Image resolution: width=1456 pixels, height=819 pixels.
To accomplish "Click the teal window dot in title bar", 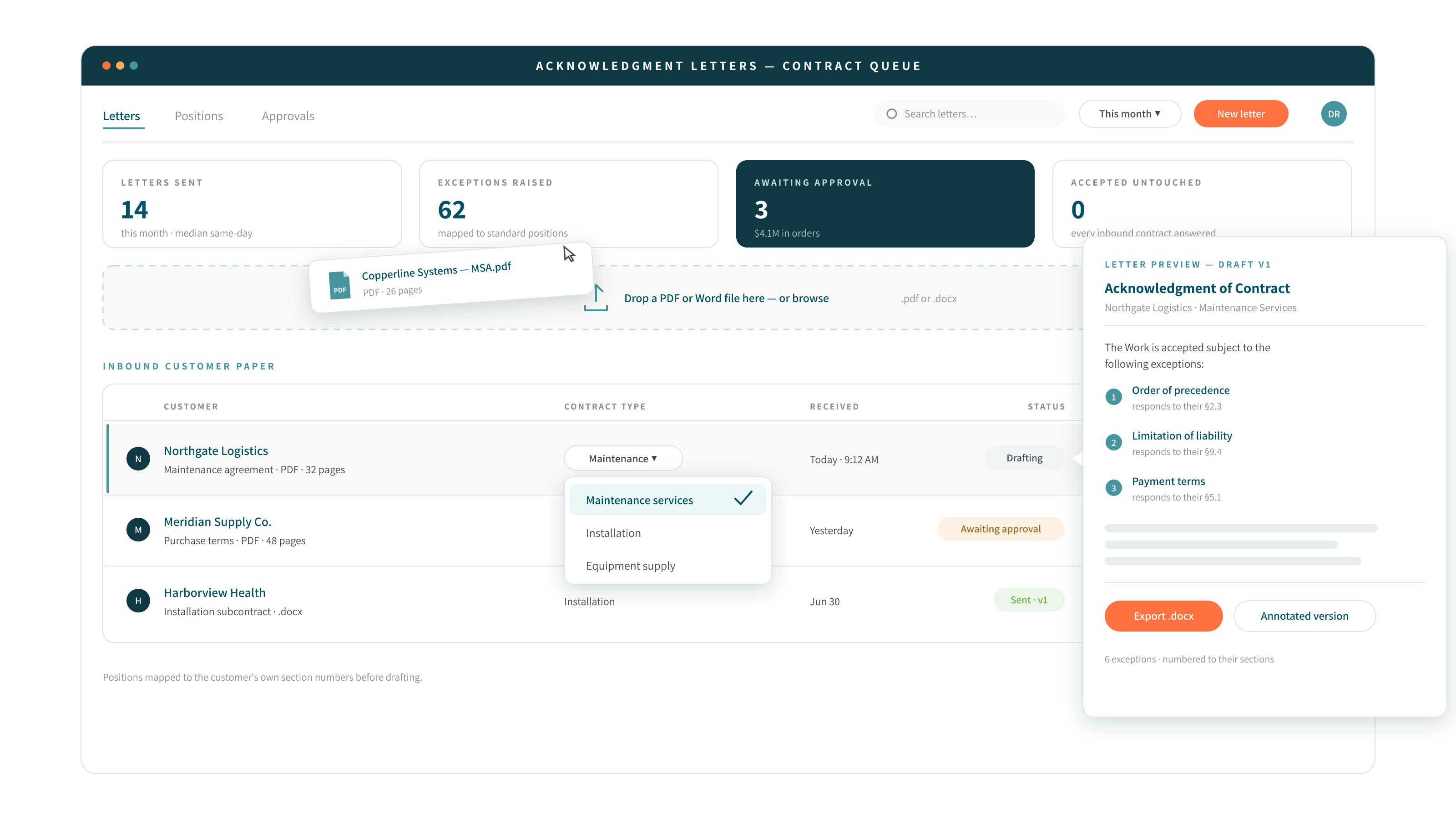I will [134, 66].
